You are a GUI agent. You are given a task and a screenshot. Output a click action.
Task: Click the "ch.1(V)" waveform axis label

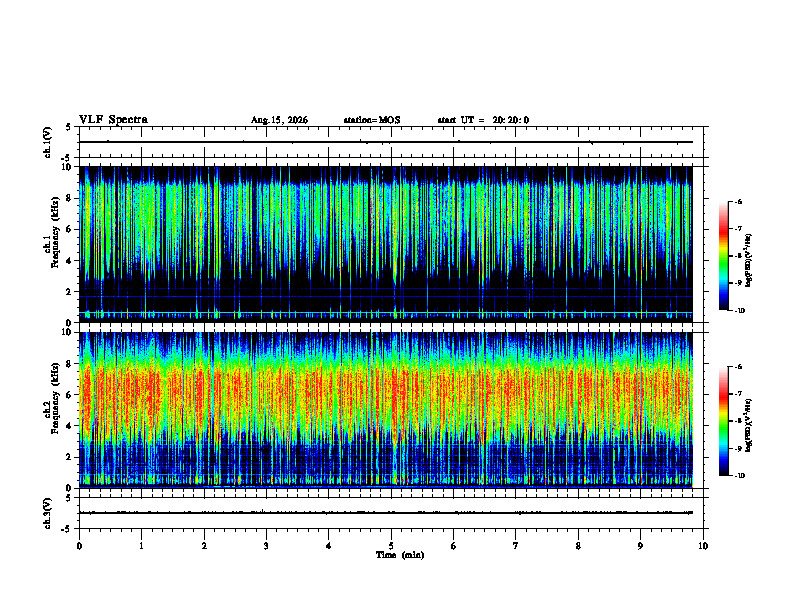pyautogui.click(x=47, y=142)
